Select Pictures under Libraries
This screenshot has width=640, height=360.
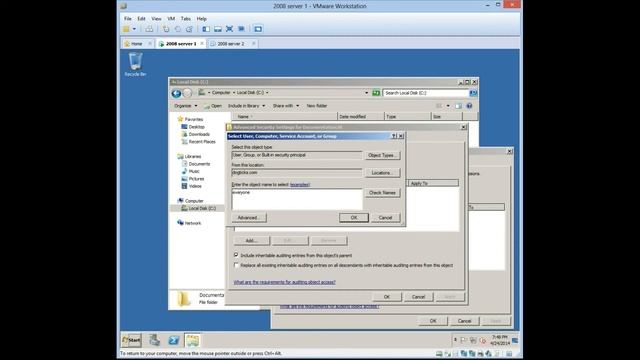click(192, 179)
